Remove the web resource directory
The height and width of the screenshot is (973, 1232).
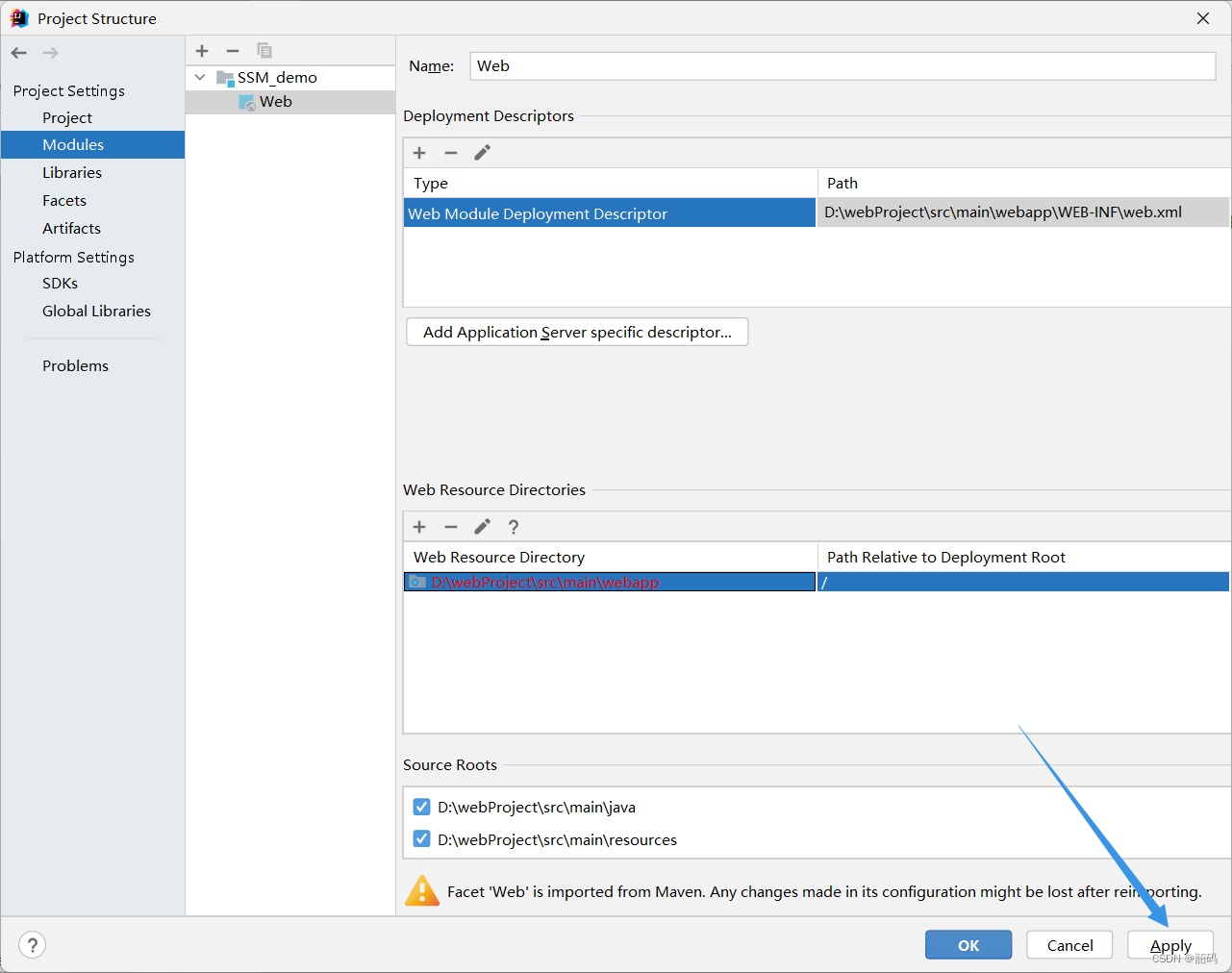[451, 527]
